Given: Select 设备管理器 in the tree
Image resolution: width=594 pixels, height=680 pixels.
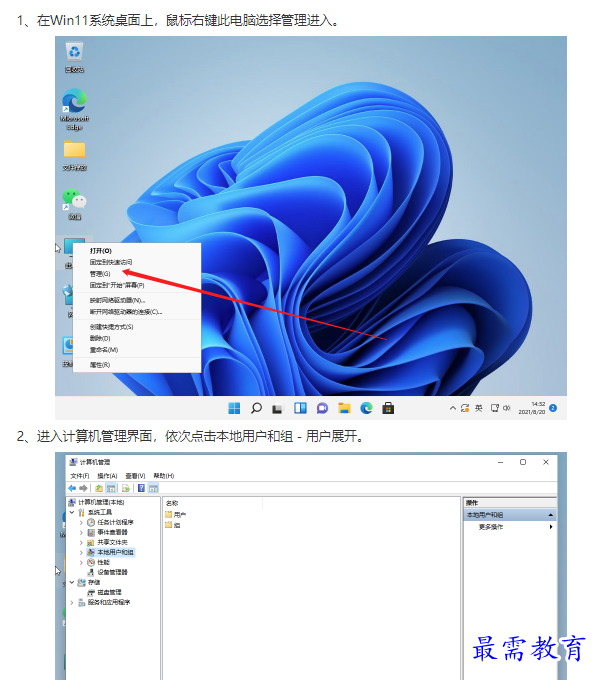Looking at the screenshot, I should pyautogui.click(x=112, y=572).
